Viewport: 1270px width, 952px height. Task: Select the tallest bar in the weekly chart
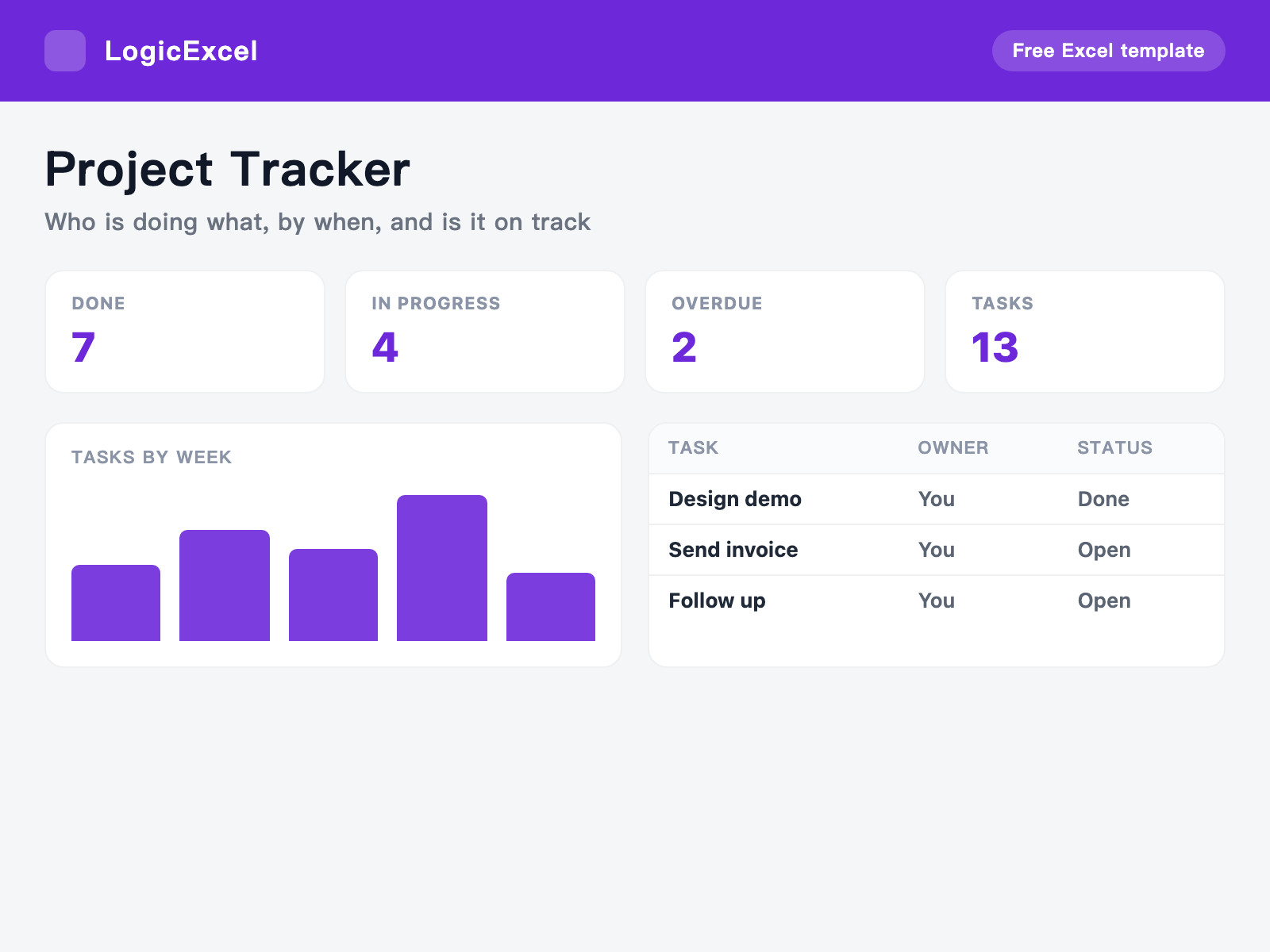pos(442,568)
